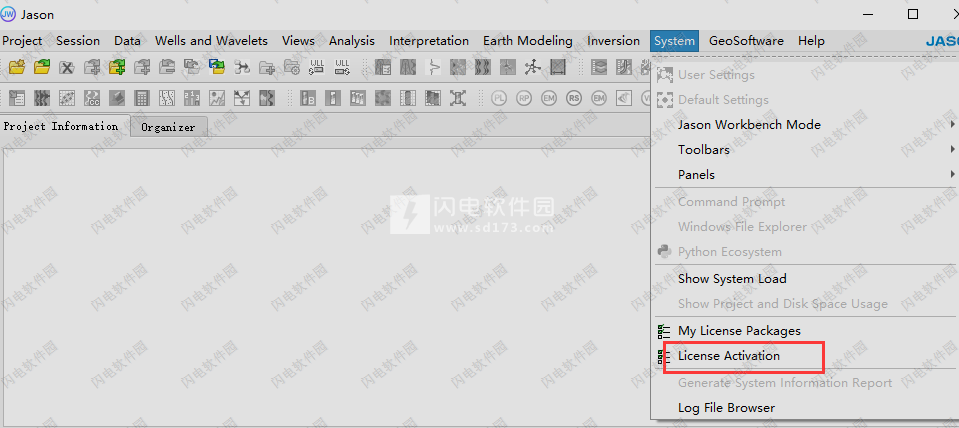Open the GeoSoftware menu
Screen dimensions: 959x428
(x=746, y=41)
